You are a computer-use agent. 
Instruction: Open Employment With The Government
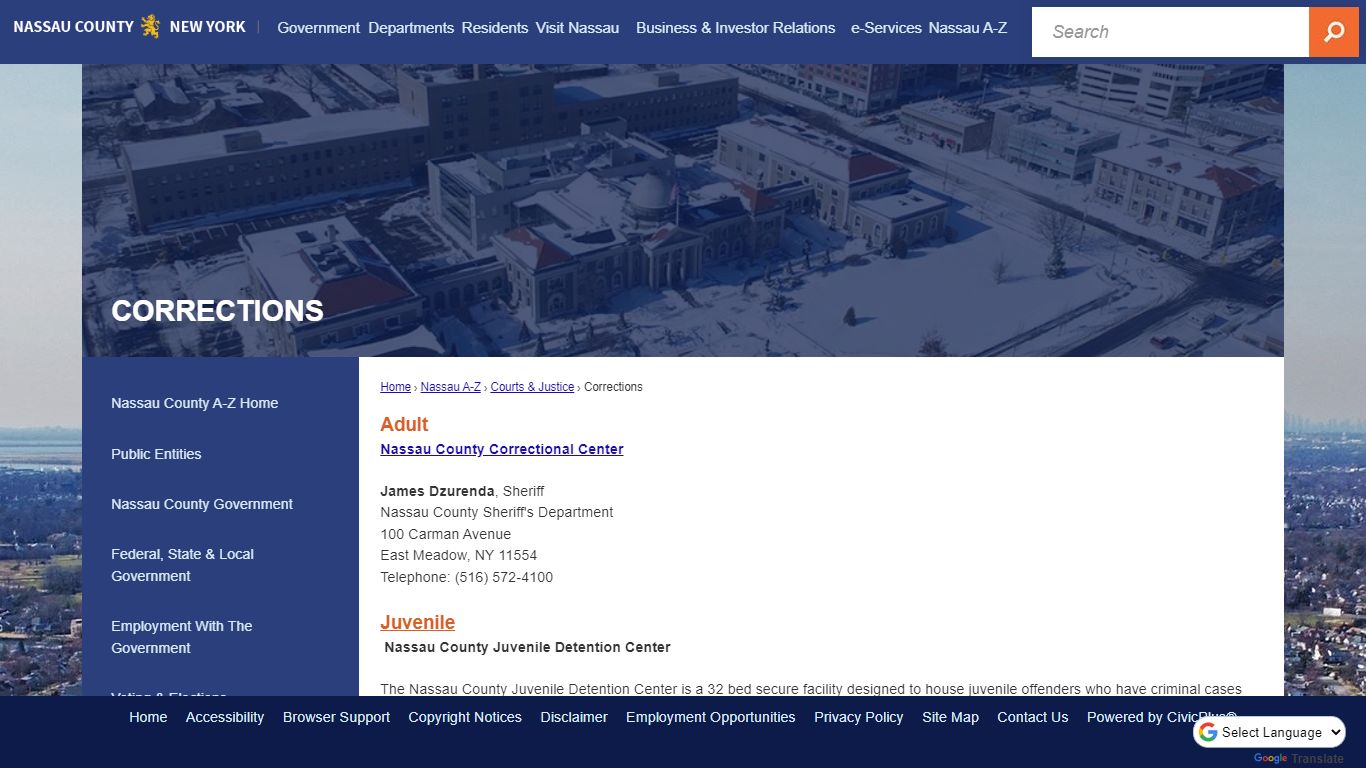(x=181, y=637)
